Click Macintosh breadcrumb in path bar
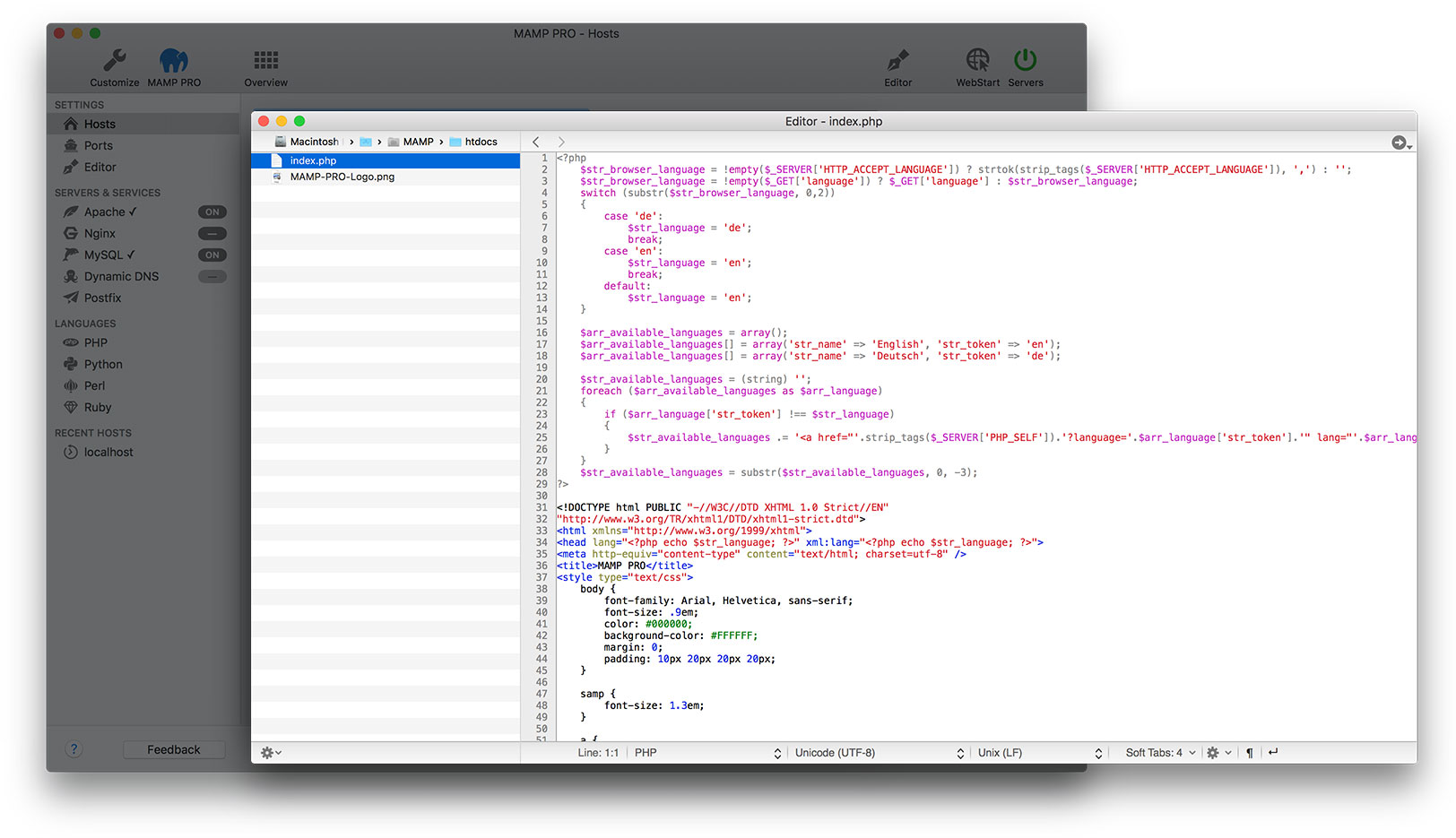 pyautogui.click(x=307, y=142)
